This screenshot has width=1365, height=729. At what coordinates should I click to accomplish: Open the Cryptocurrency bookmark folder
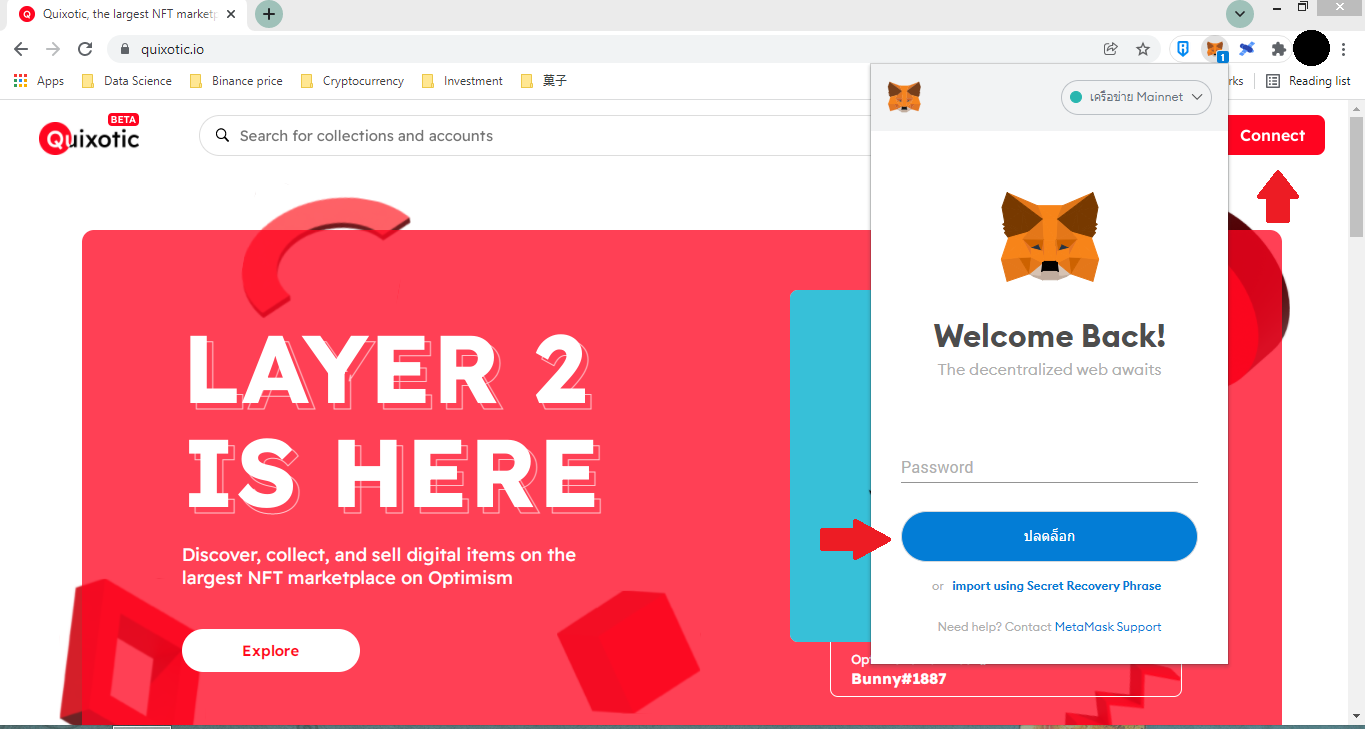coord(351,81)
